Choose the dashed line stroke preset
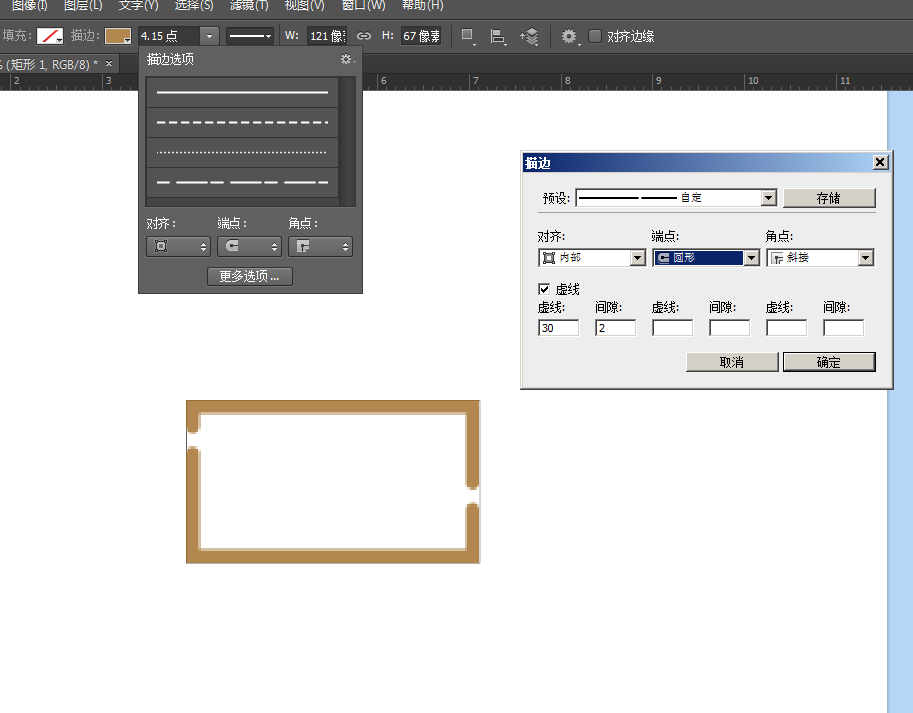The image size is (913, 713). pos(242,122)
